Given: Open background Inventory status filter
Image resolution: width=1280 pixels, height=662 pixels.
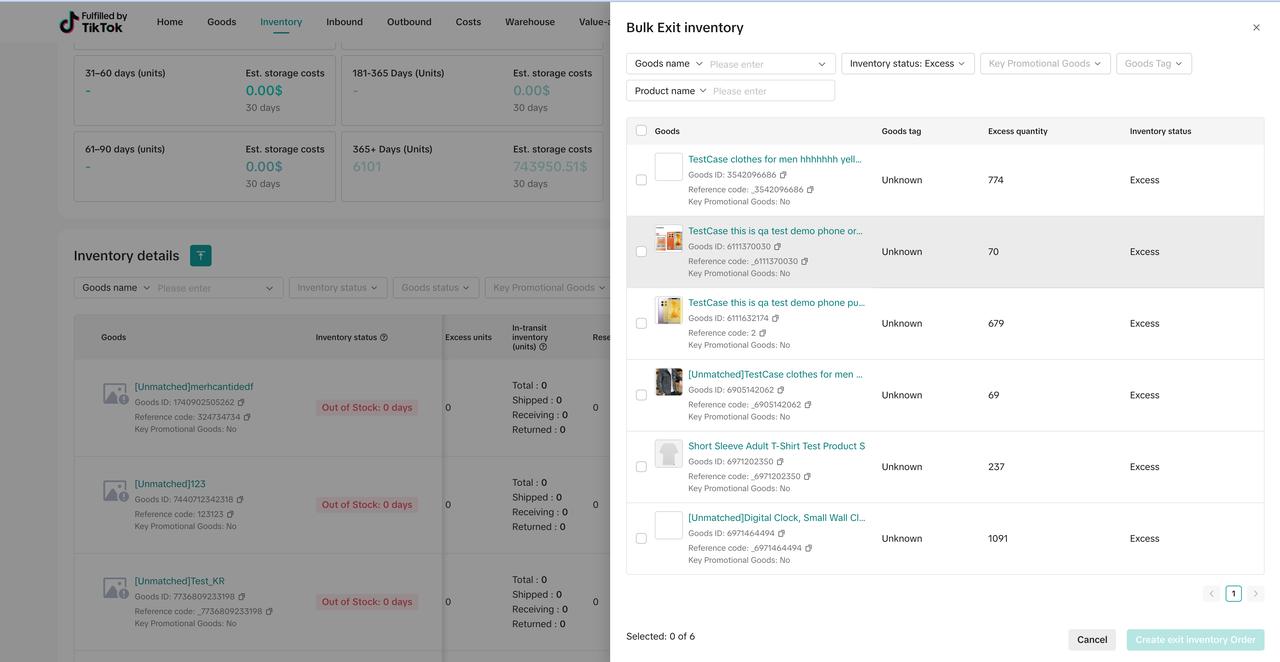Looking at the screenshot, I should 337,288.
